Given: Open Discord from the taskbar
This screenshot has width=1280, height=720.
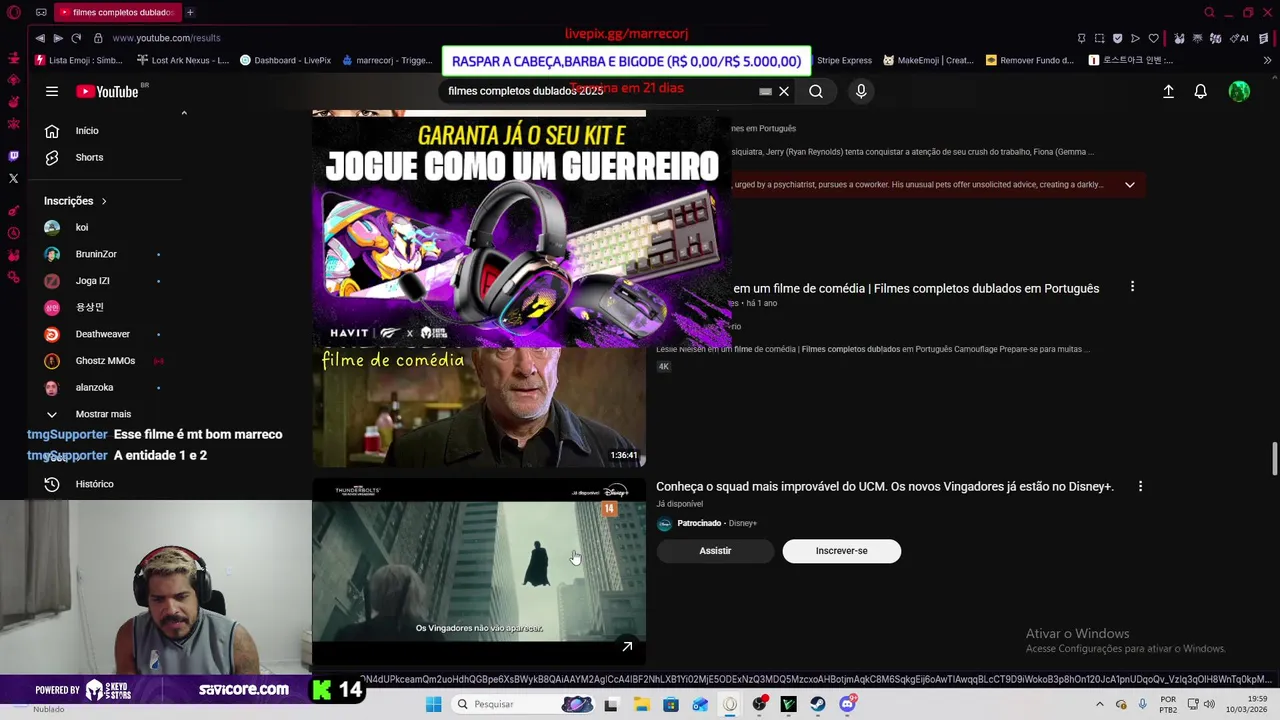Looking at the screenshot, I should pyautogui.click(x=847, y=704).
